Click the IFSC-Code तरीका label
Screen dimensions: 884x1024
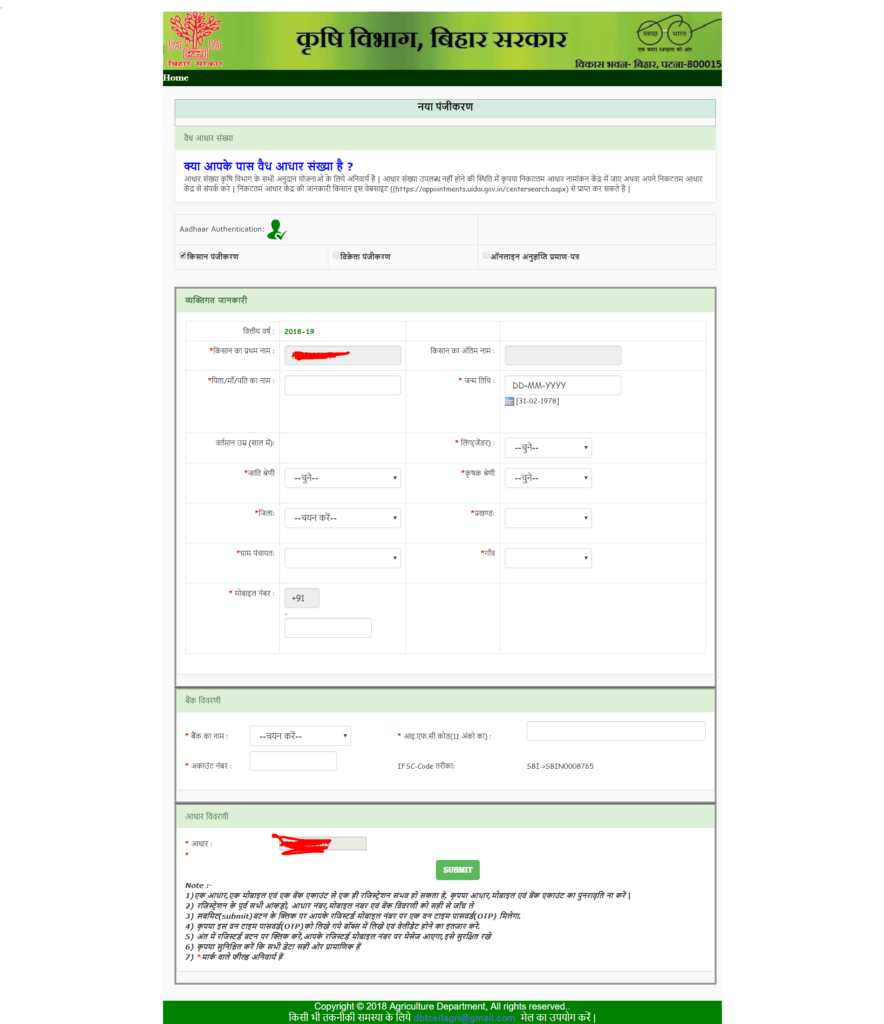tap(426, 766)
